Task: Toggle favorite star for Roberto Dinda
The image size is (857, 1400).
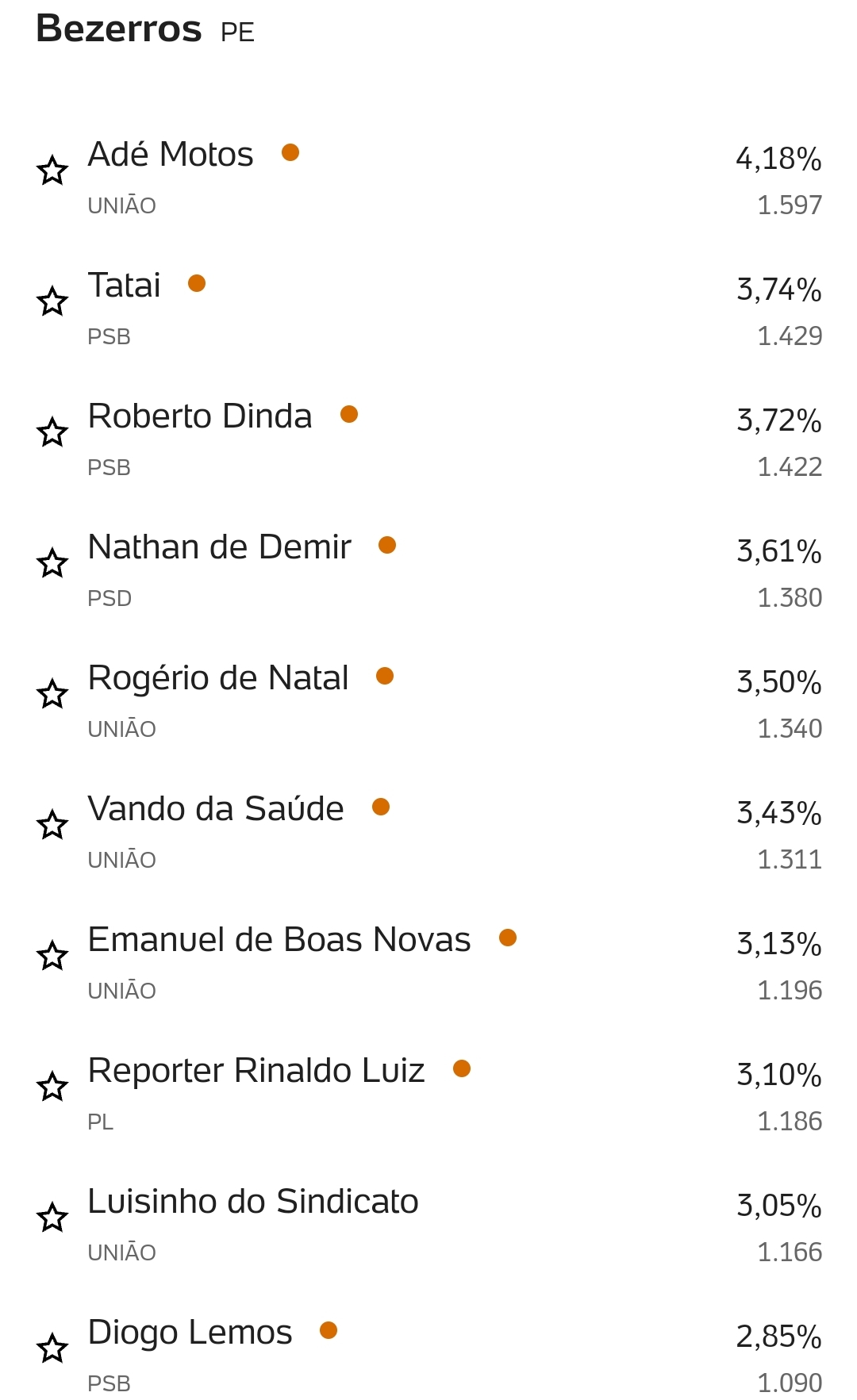Action: [x=52, y=432]
